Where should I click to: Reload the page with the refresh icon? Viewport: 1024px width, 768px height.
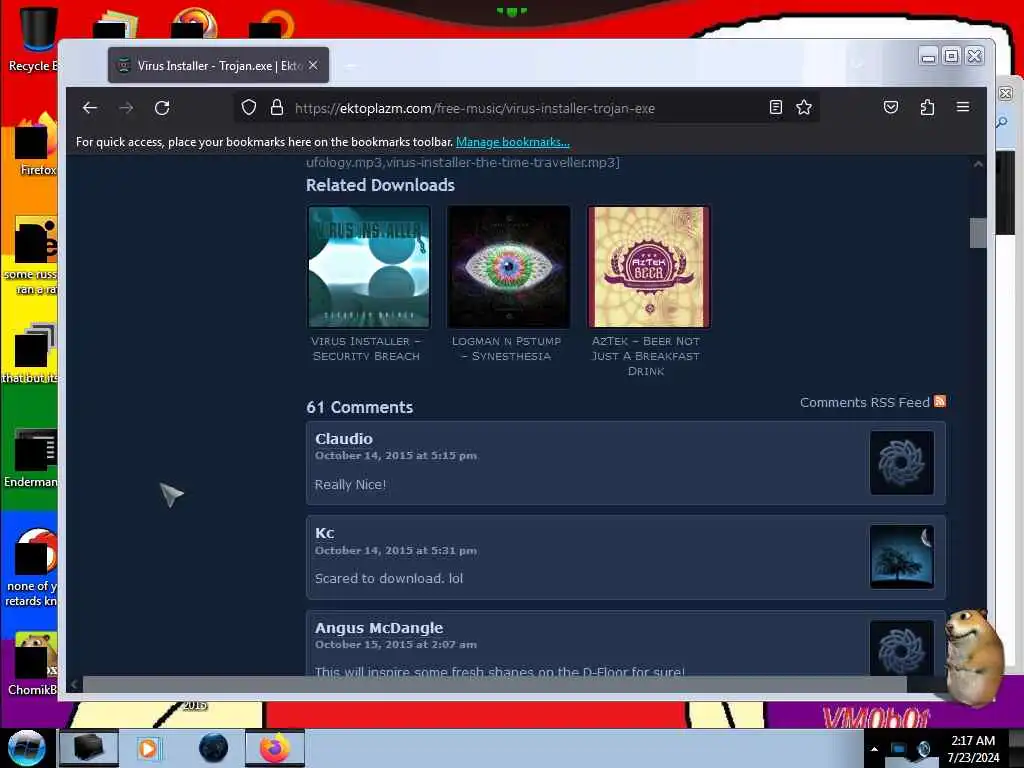tap(162, 108)
